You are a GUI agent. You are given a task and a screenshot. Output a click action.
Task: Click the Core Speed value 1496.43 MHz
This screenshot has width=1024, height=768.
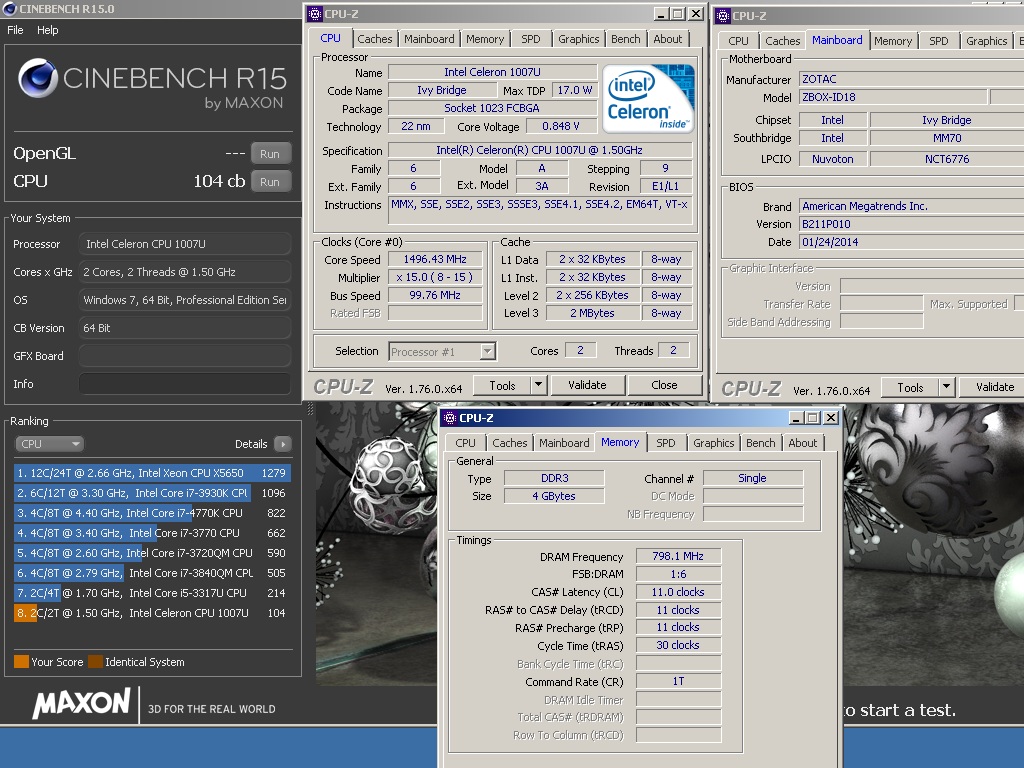[435, 259]
